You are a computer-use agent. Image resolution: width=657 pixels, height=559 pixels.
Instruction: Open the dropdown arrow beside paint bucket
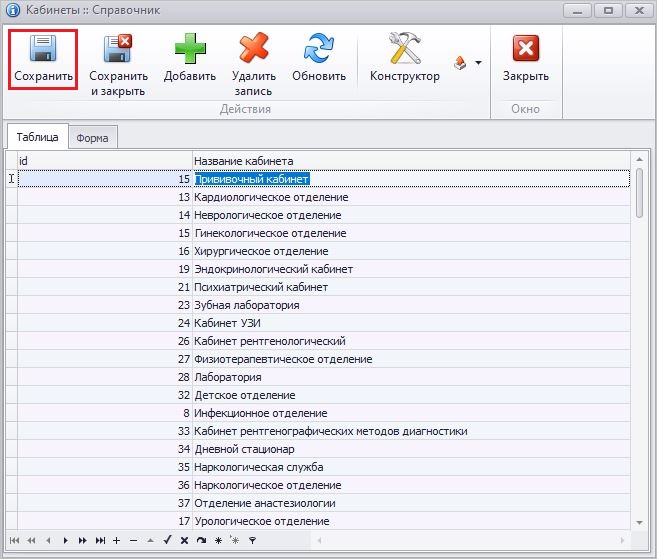[x=478, y=63]
